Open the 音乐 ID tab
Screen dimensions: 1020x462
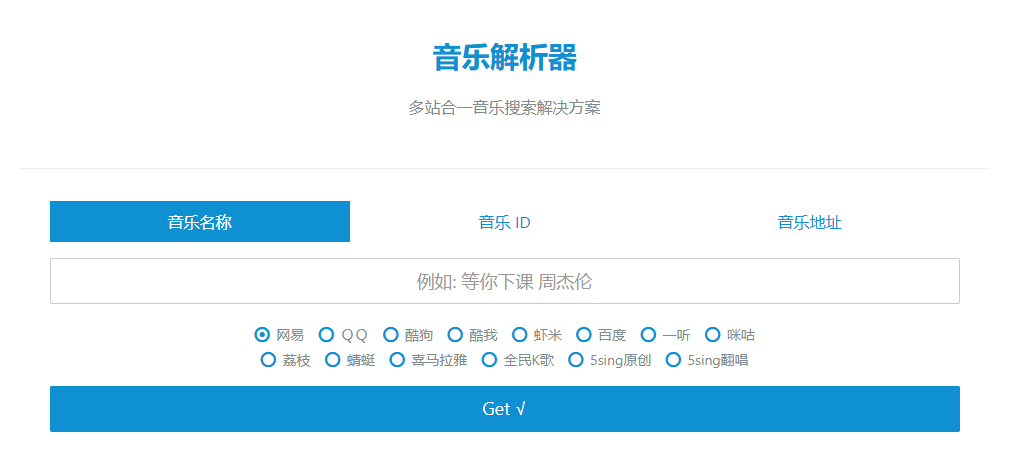(505, 222)
